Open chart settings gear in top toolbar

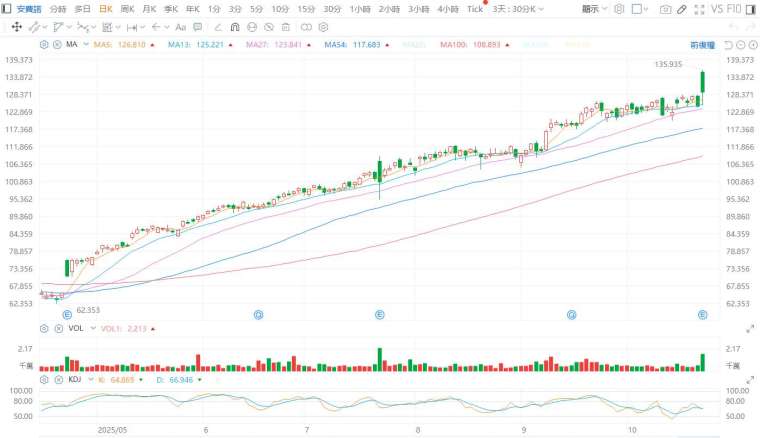pos(620,9)
